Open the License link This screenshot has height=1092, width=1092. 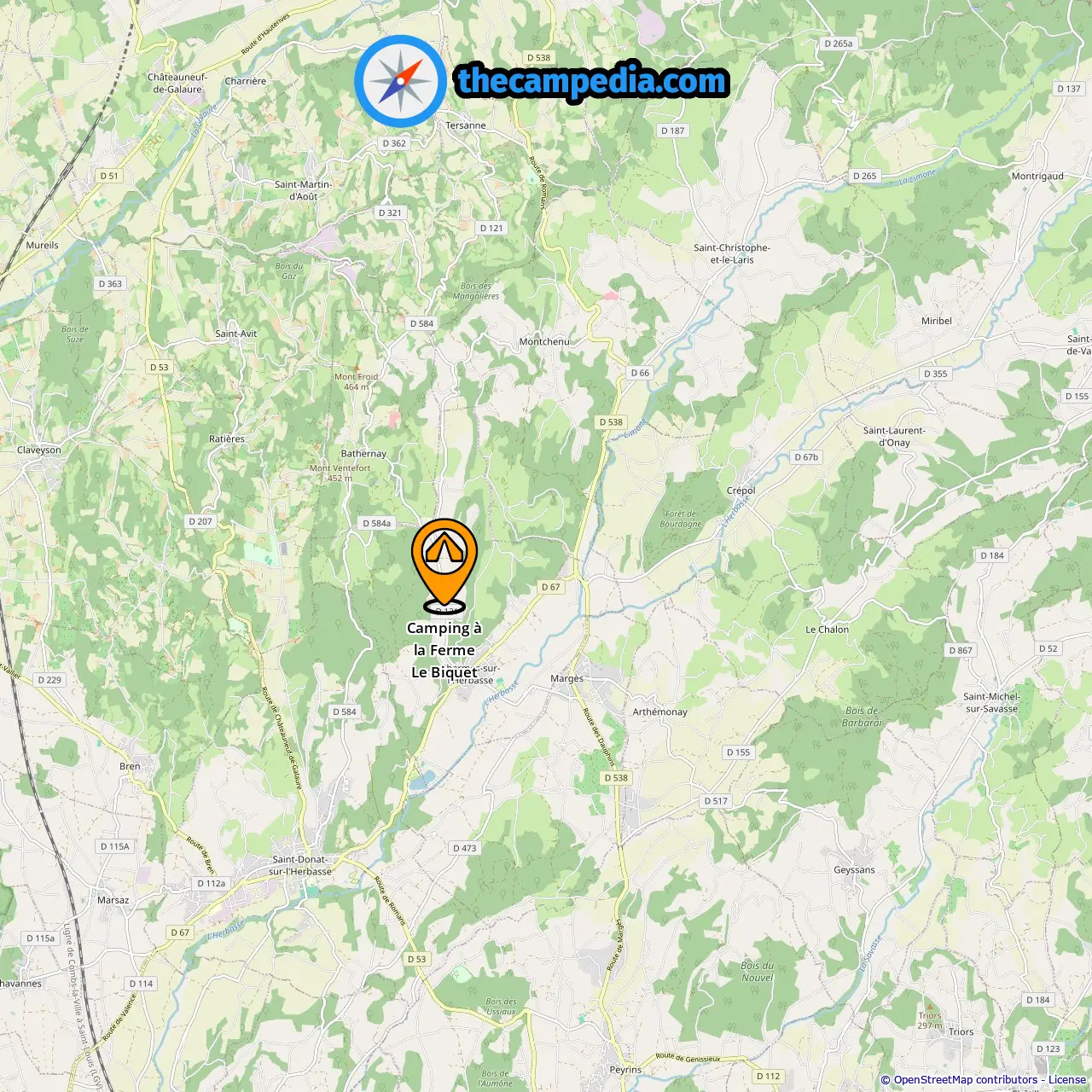(x=1067, y=1079)
